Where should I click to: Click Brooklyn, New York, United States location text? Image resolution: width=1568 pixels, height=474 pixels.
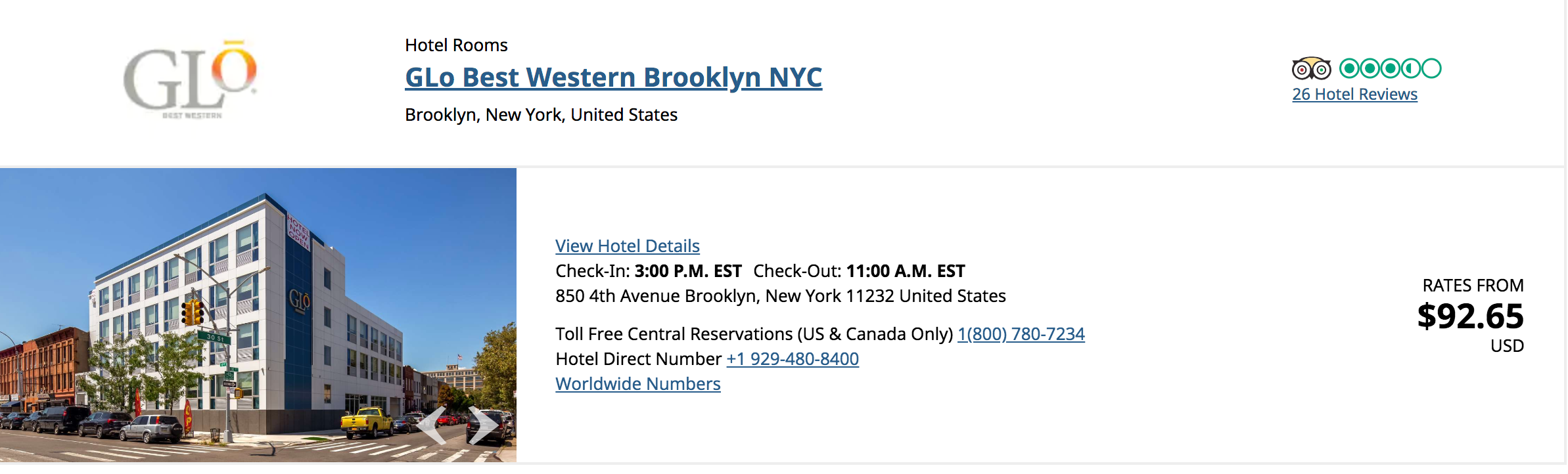tap(541, 115)
